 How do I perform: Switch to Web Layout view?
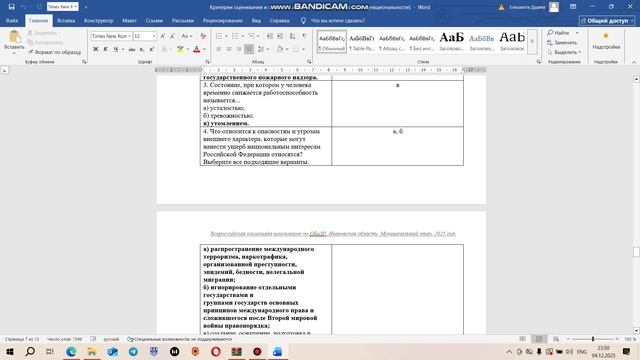[556, 339]
